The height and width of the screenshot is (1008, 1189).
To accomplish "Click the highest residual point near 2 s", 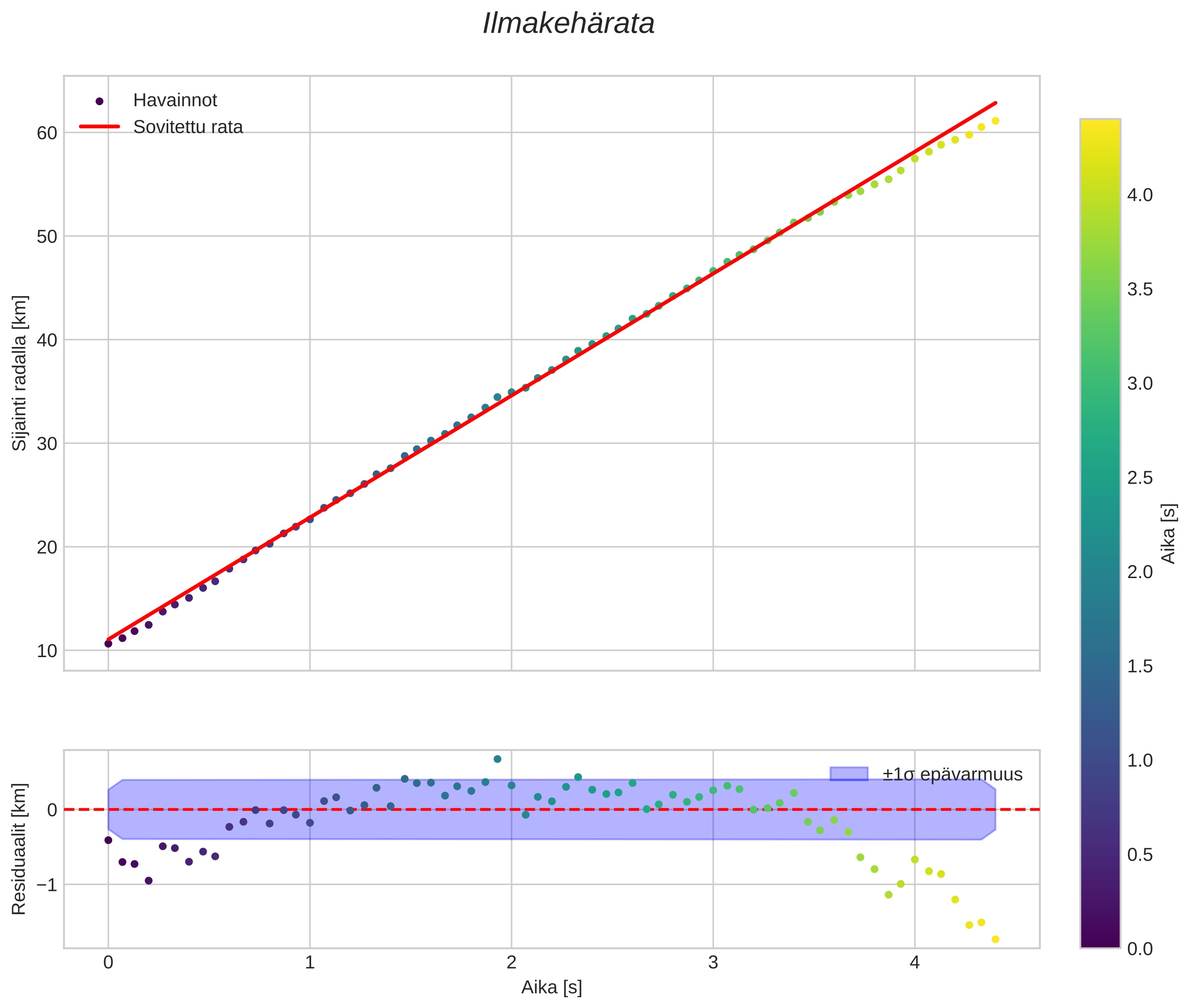I will [497, 759].
